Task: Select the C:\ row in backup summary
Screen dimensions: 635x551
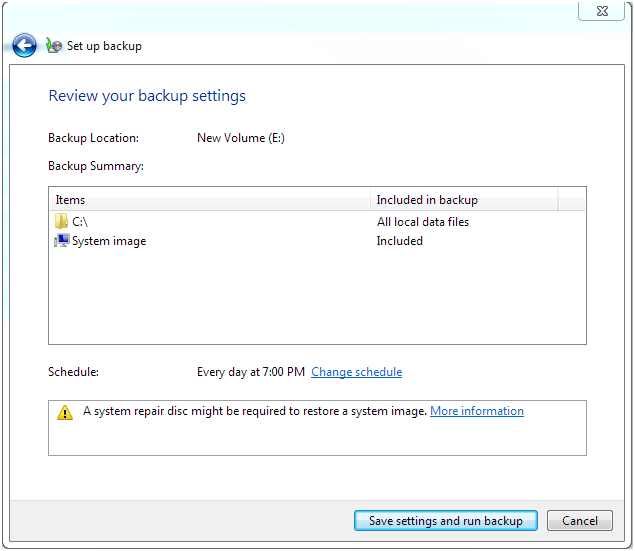Action: coord(317,221)
